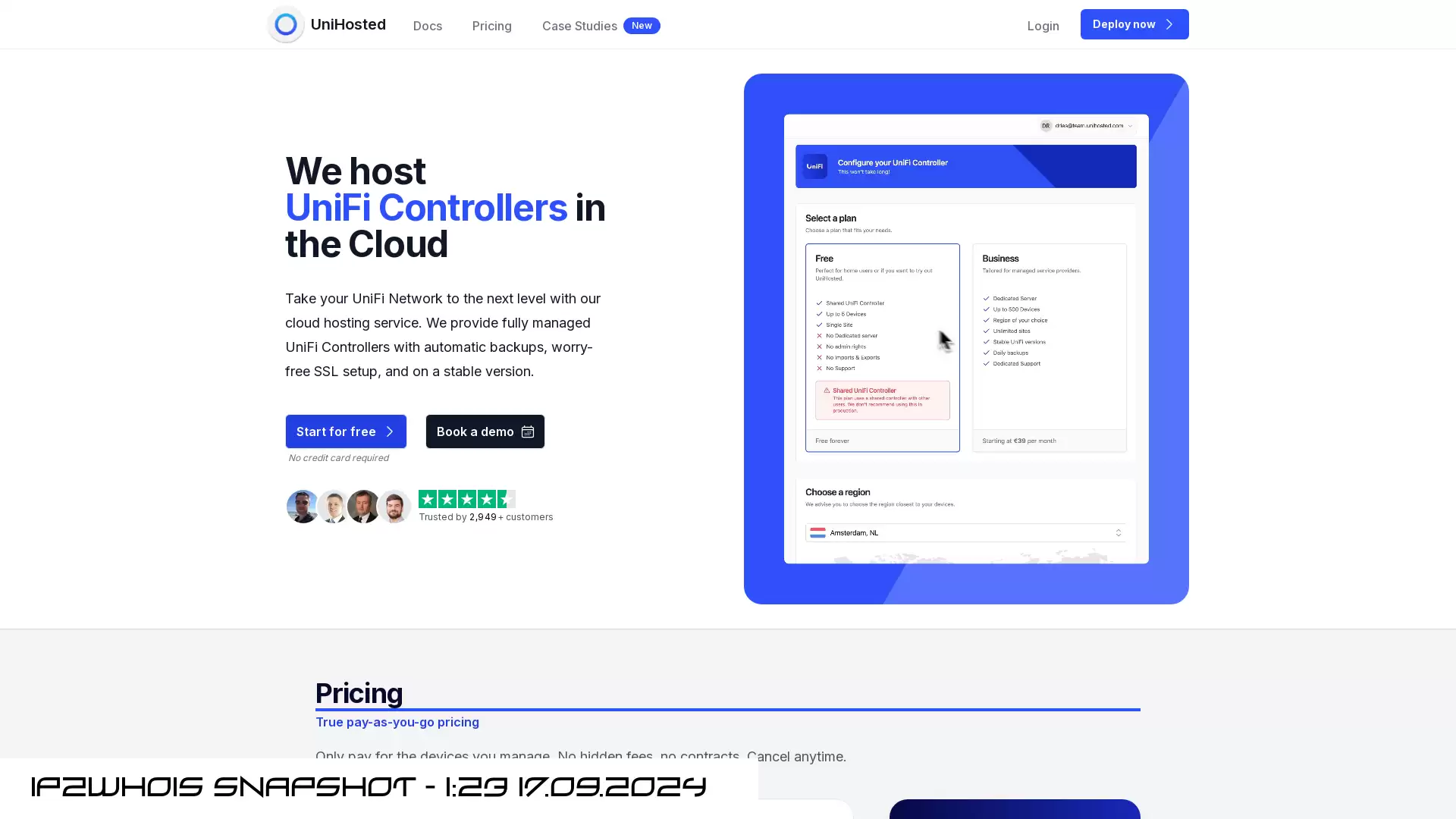The image size is (1456, 819).
Task: Expand the Amsterdam NL region dropdown
Action: pos(1118,532)
